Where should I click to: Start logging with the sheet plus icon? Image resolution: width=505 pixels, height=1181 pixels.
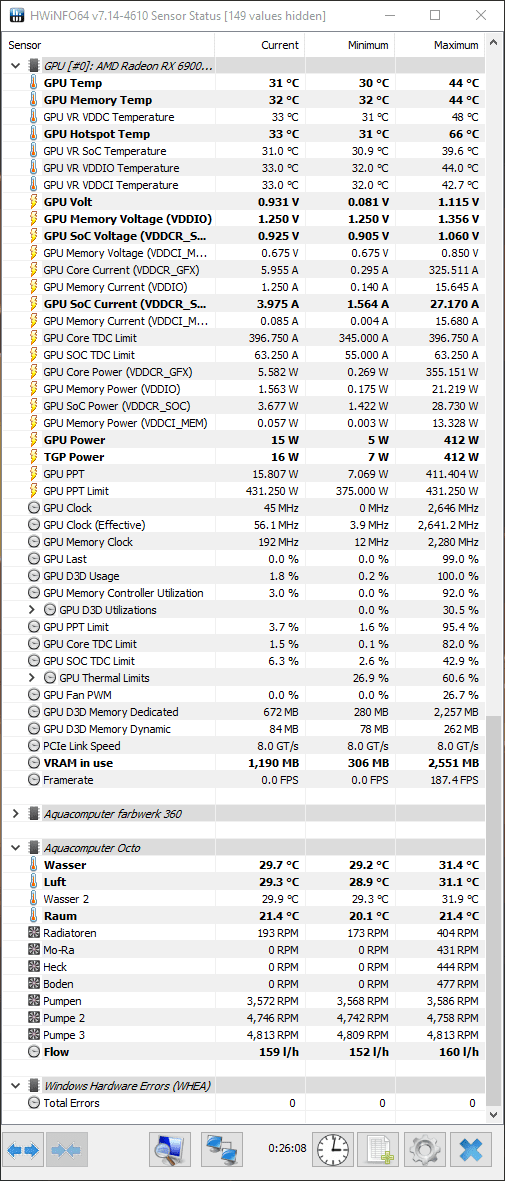[x=378, y=1150]
